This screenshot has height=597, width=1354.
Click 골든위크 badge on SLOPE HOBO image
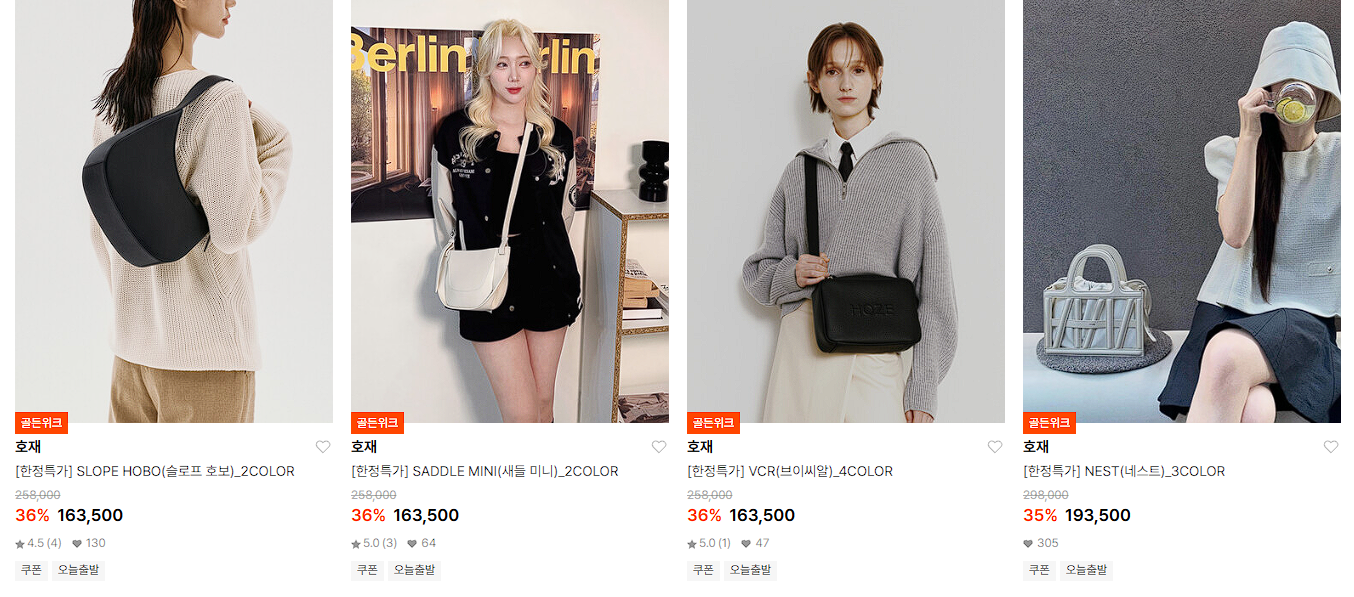click(41, 423)
